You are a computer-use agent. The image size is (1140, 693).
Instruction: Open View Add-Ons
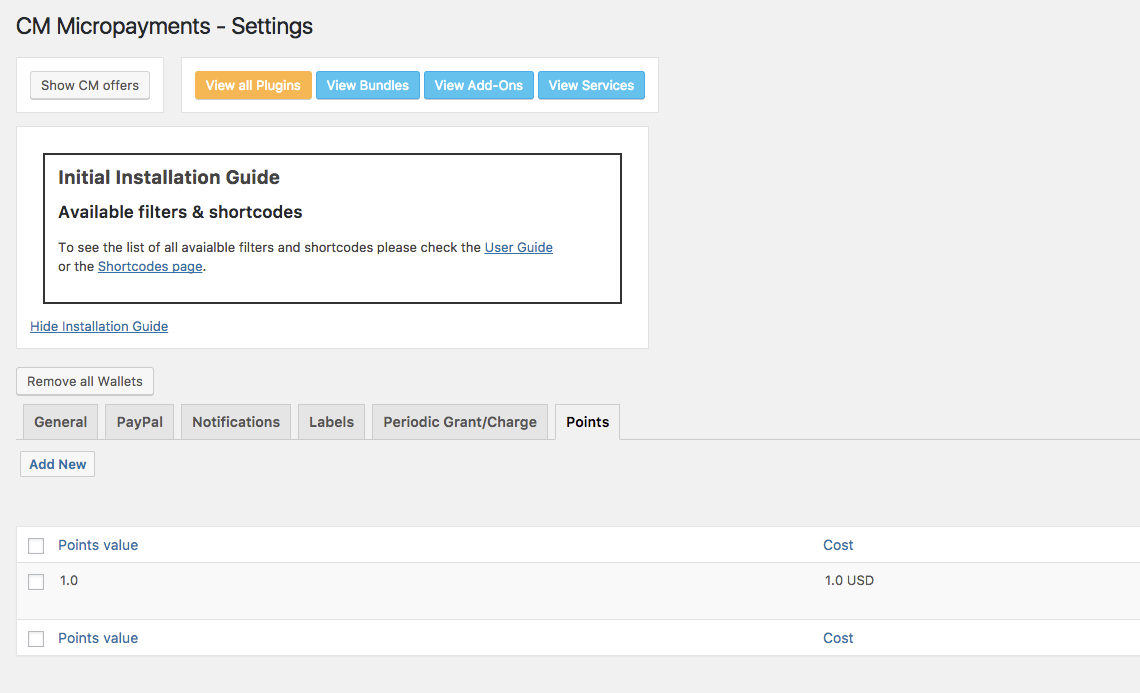click(x=478, y=85)
